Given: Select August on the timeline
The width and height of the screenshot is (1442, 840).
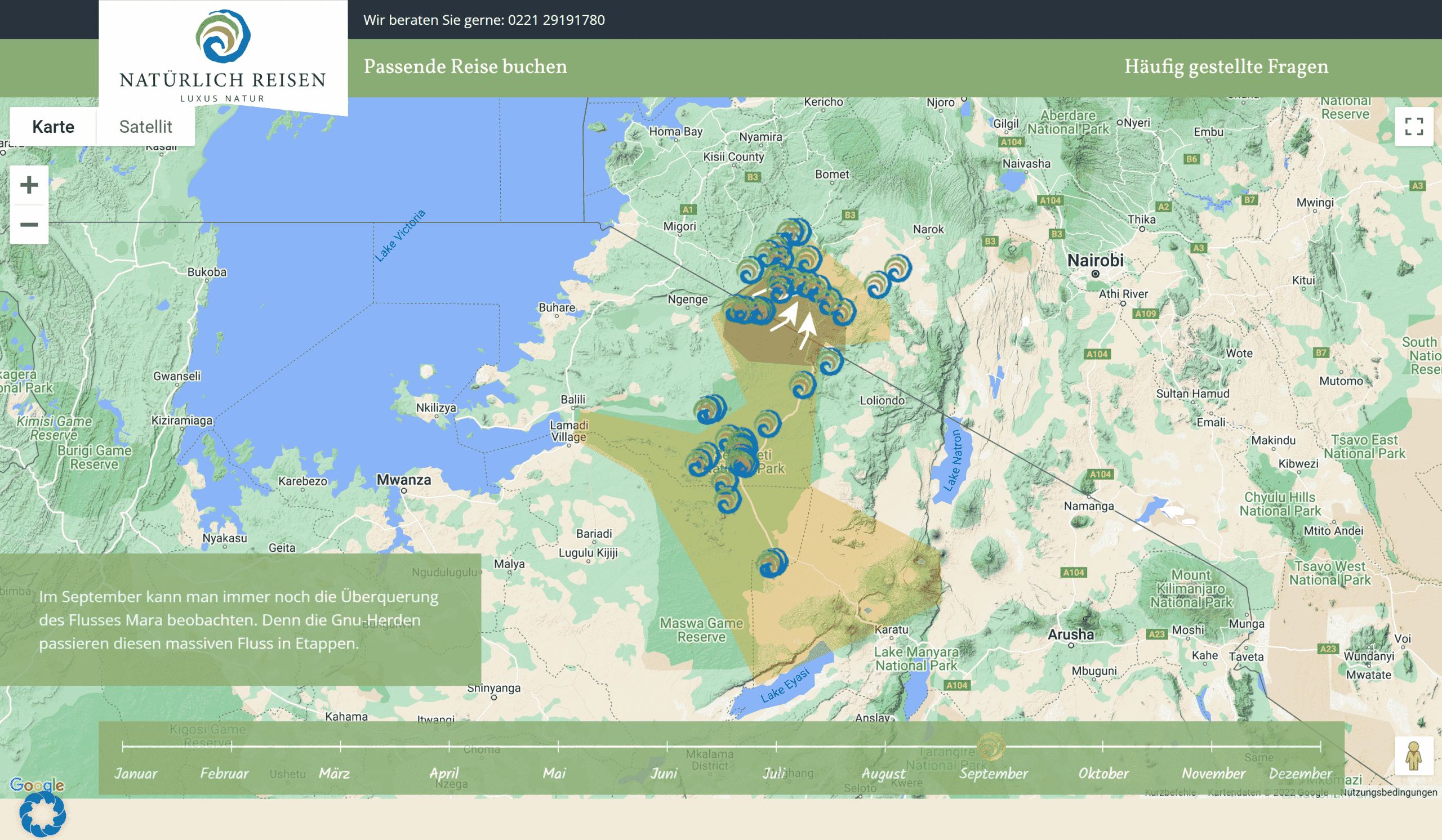Looking at the screenshot, I should point(884,774).
